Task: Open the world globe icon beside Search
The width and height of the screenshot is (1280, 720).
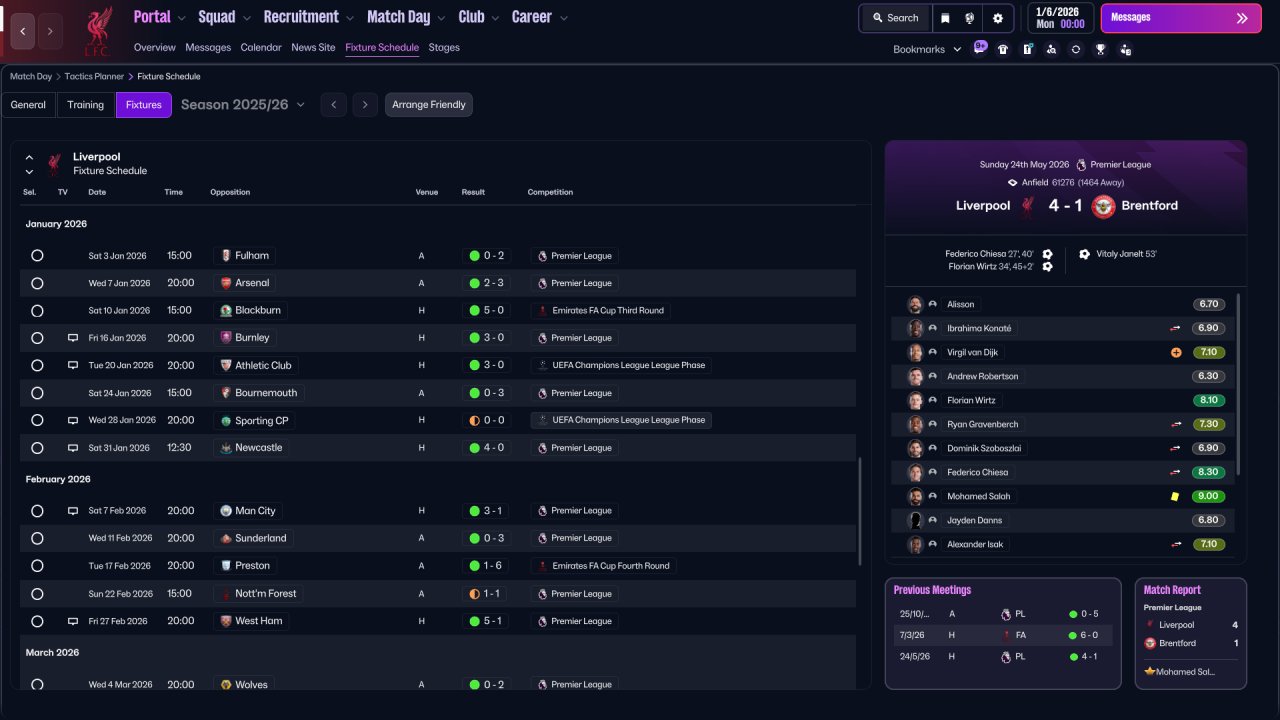Action: pos(970,18)
